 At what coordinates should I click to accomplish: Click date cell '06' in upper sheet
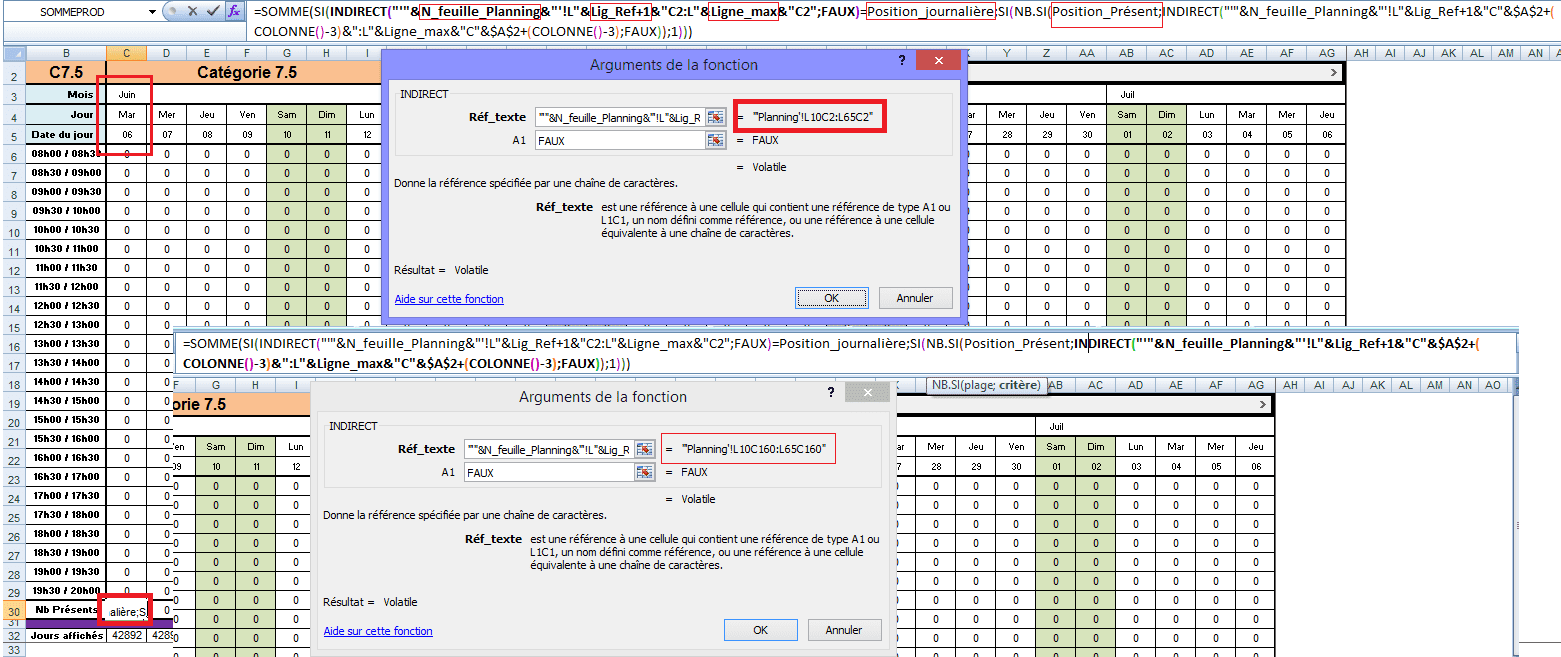126,134
